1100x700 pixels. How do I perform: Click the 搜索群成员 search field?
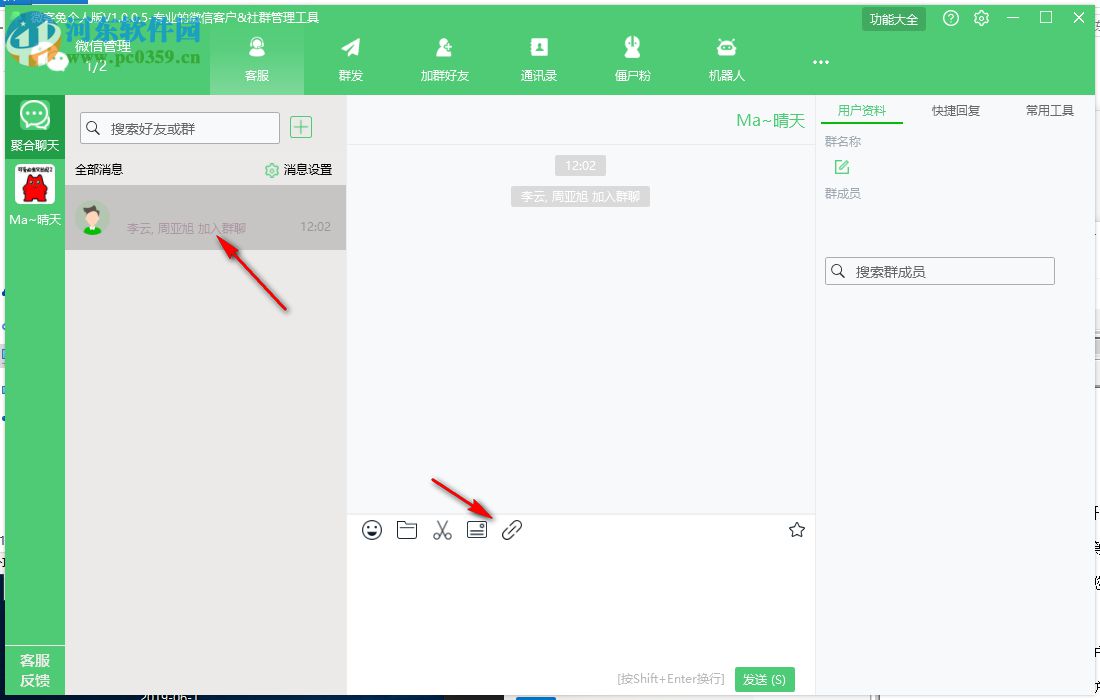tap(939, 271)
